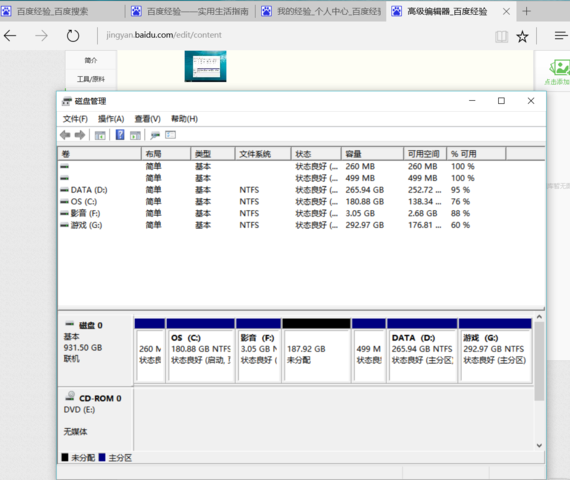The image size is (570, 480).
Task: Click the refresh disk connection toolbar icon
Action: (155, 135)
